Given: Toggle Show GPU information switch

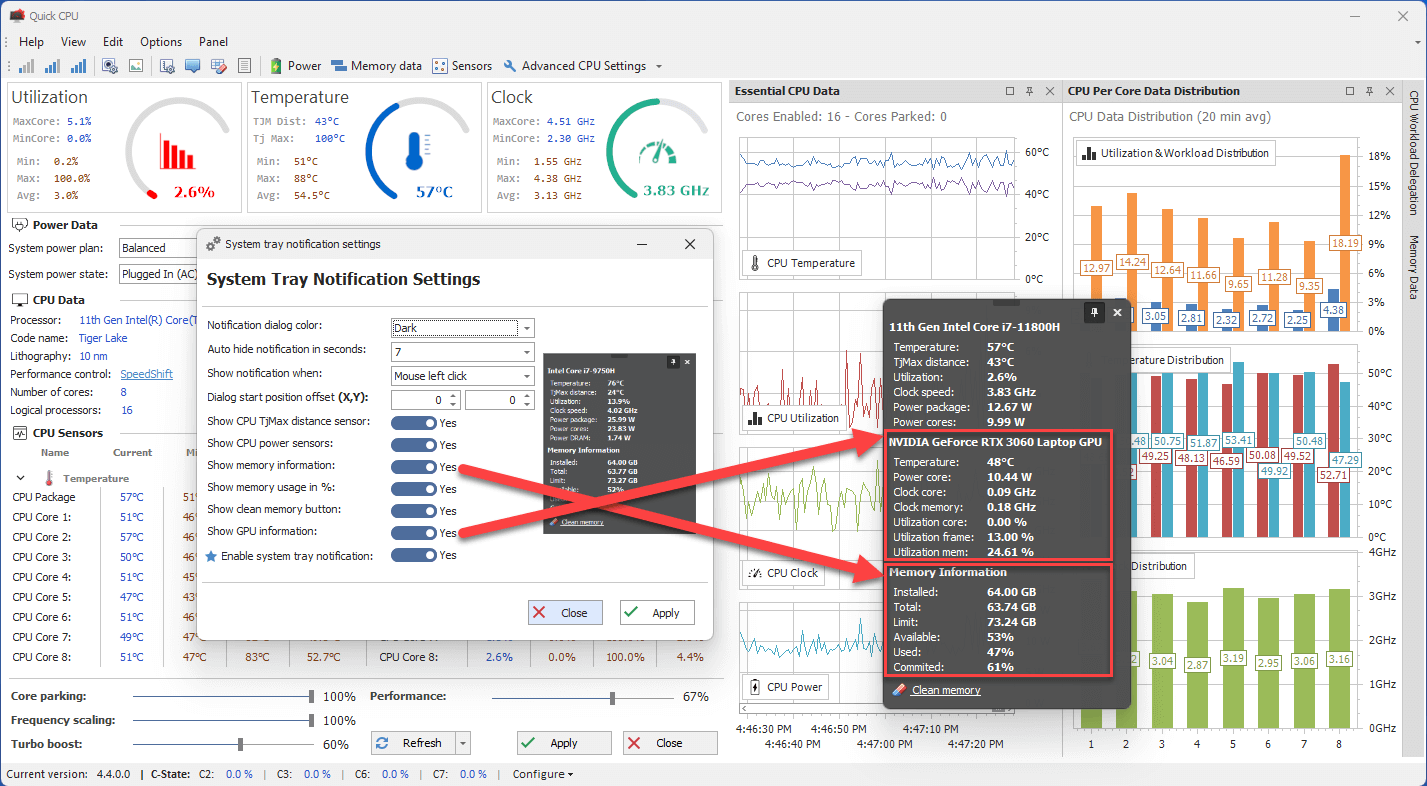Looking at the screenshot, I should pos(413,533).
